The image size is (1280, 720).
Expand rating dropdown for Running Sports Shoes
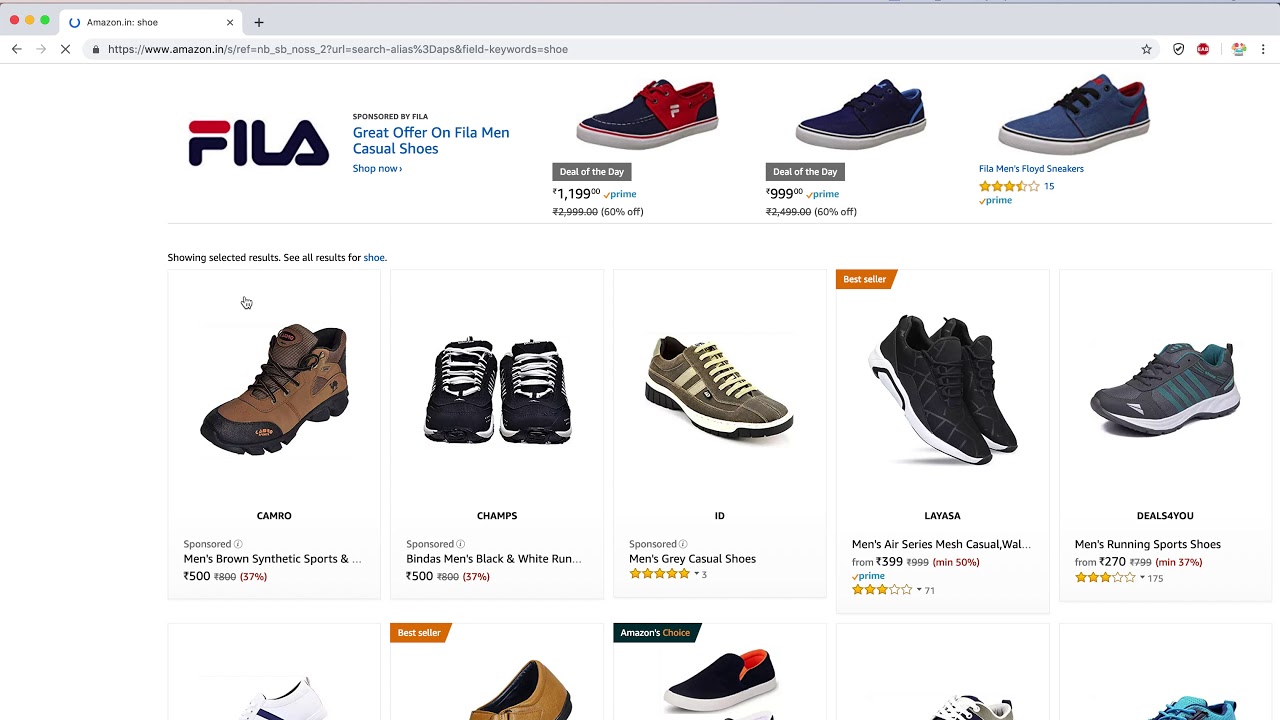[x=1142, y=577]
